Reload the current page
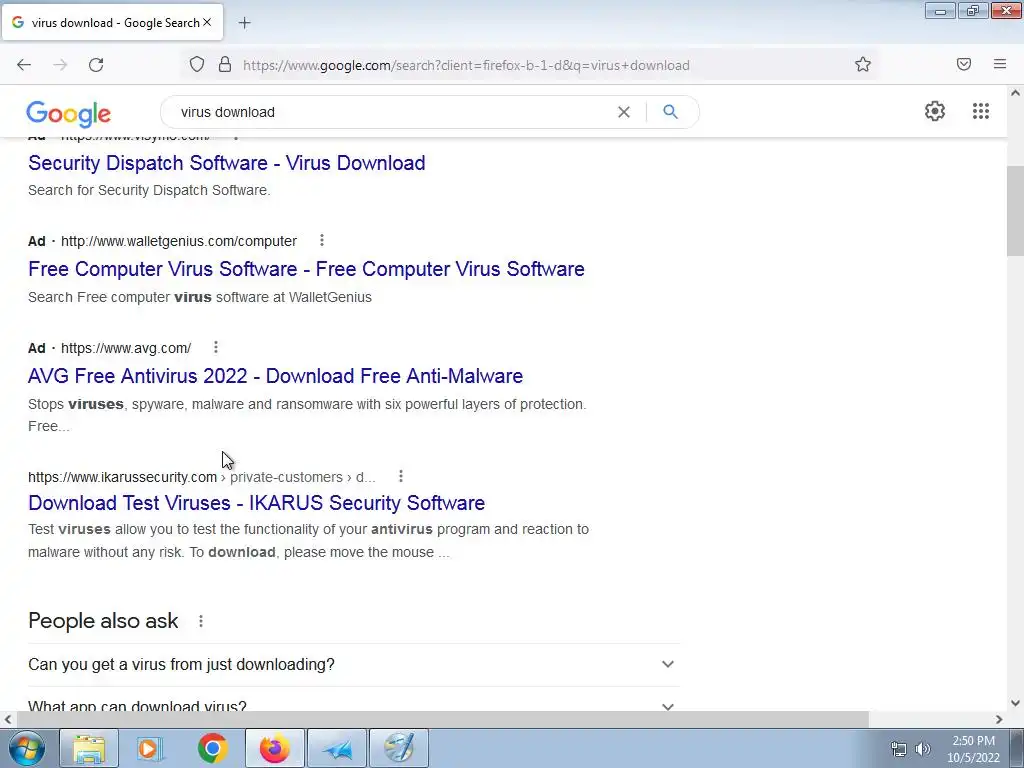Image resolution: width=1024 pixels, height=768 pixels. [96, 65]
